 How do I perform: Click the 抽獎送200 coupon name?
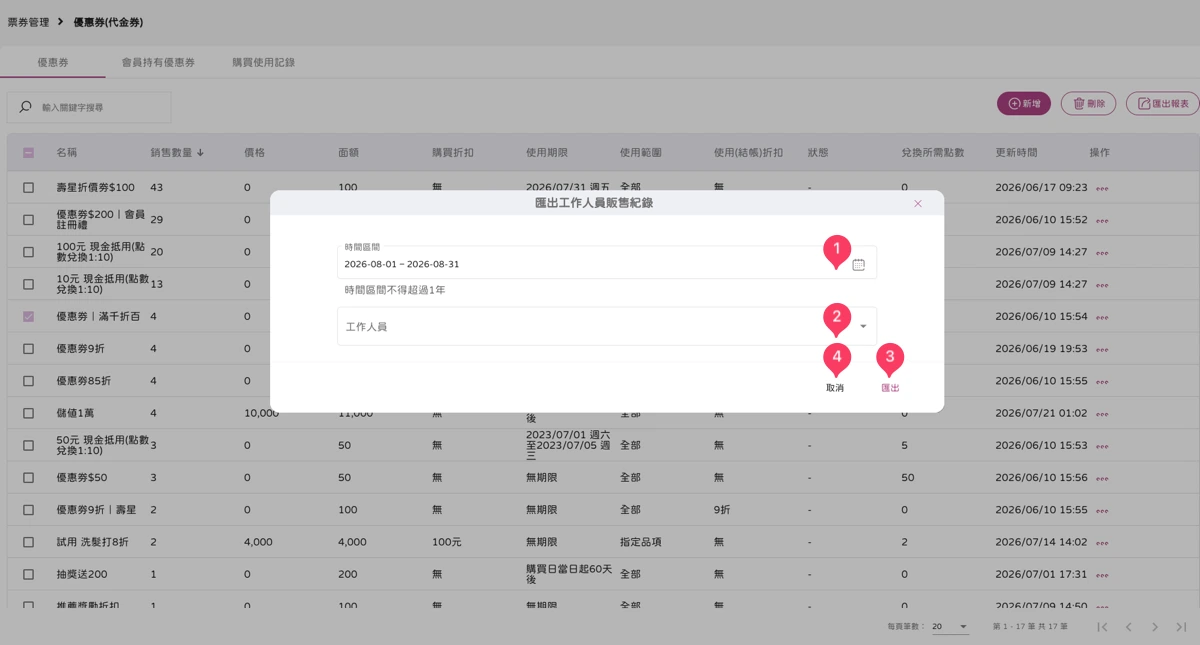click(x=82, y=574)
